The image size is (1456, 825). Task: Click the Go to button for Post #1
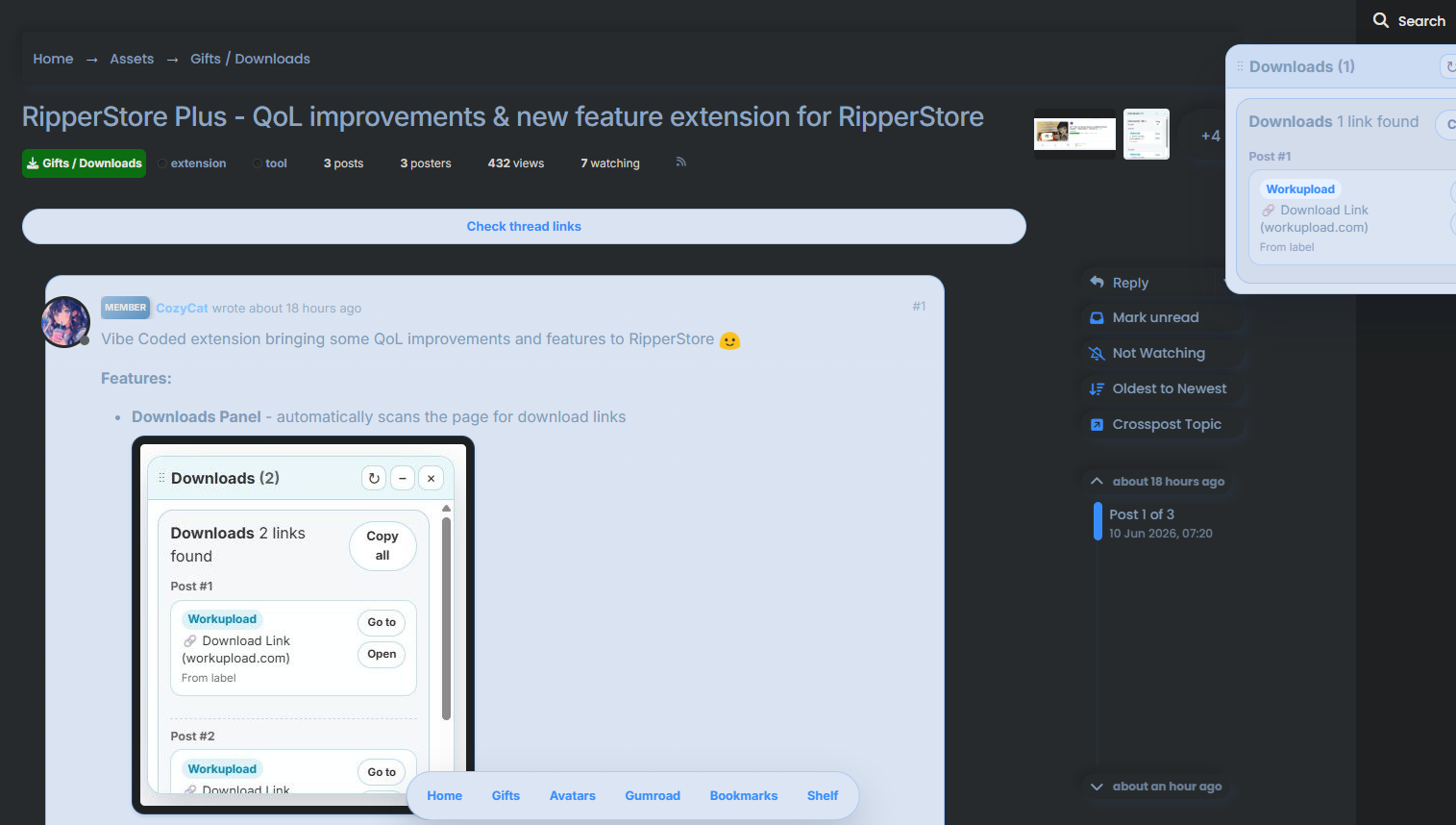coord(382,622)
